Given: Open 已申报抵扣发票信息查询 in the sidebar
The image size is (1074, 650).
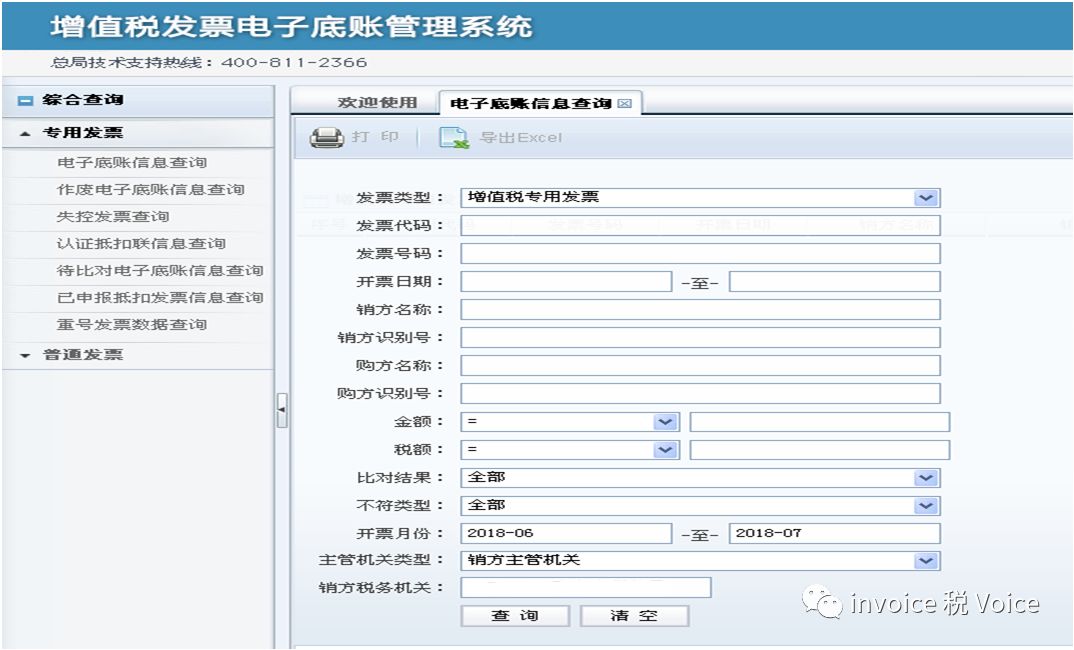Looking at the screenshot, I should (x=160, y=298).
